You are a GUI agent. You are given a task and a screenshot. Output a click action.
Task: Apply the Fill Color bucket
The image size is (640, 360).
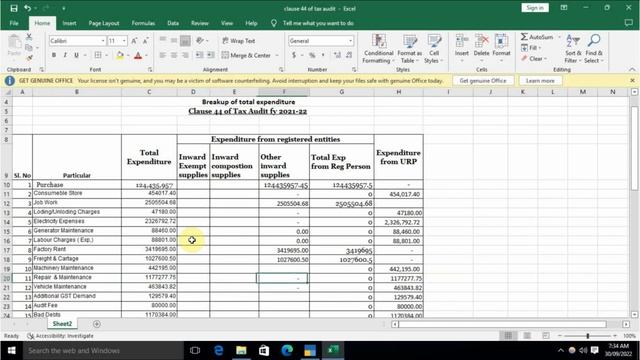tap(120, 55)
